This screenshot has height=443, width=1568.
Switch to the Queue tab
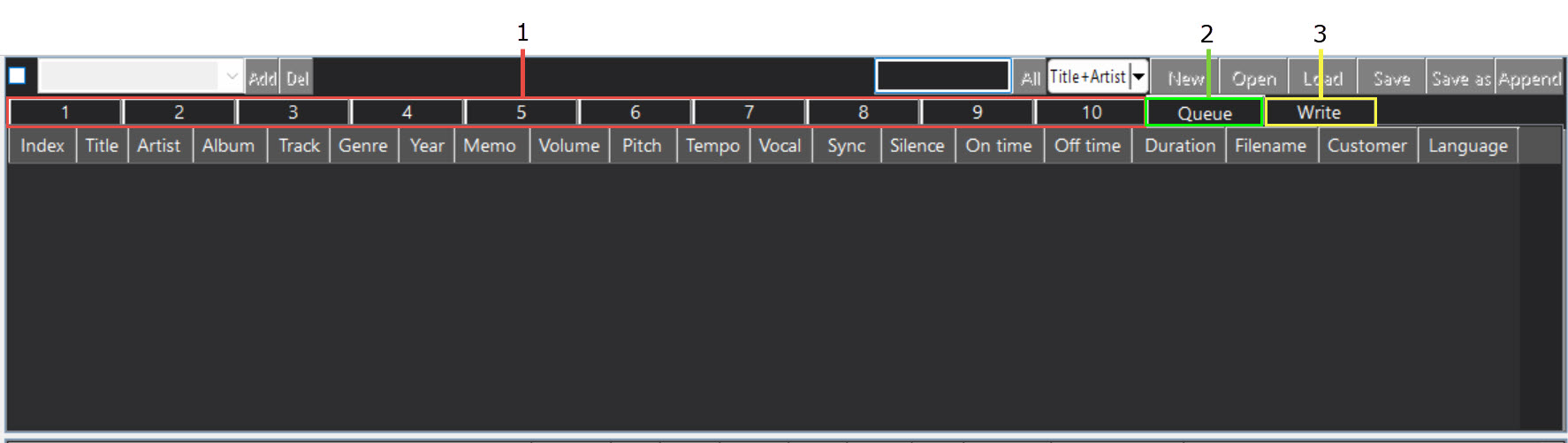pyautogui.click(x=1204, y=113)
